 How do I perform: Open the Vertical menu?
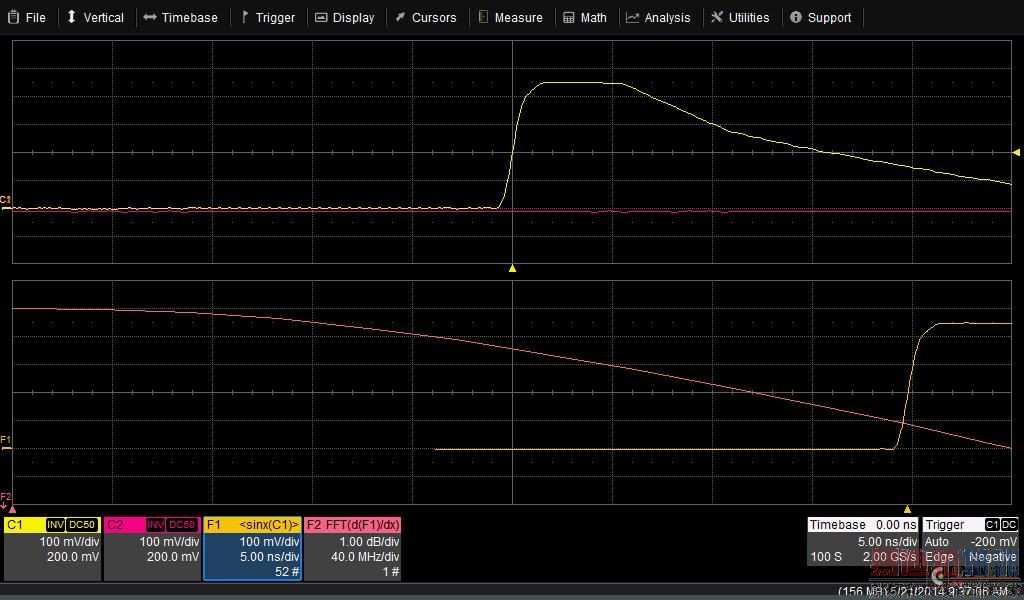95,18
